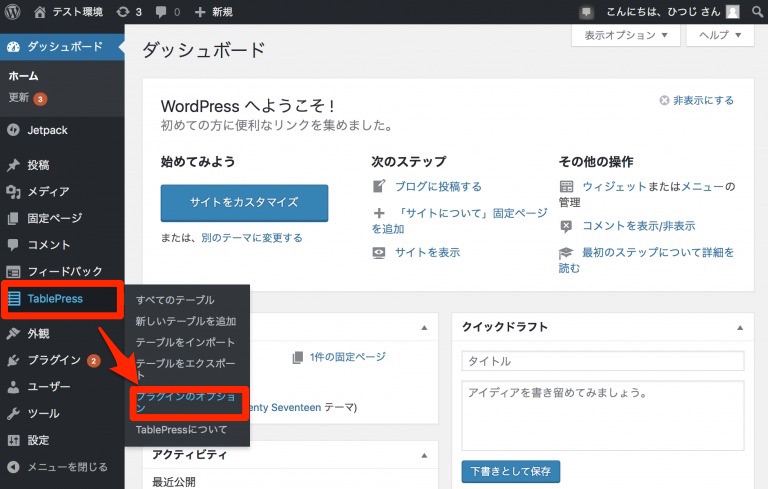Click こんにちは、ひつじ さん account text
Screen dimensions: 768x489
(x=663, y=12)
